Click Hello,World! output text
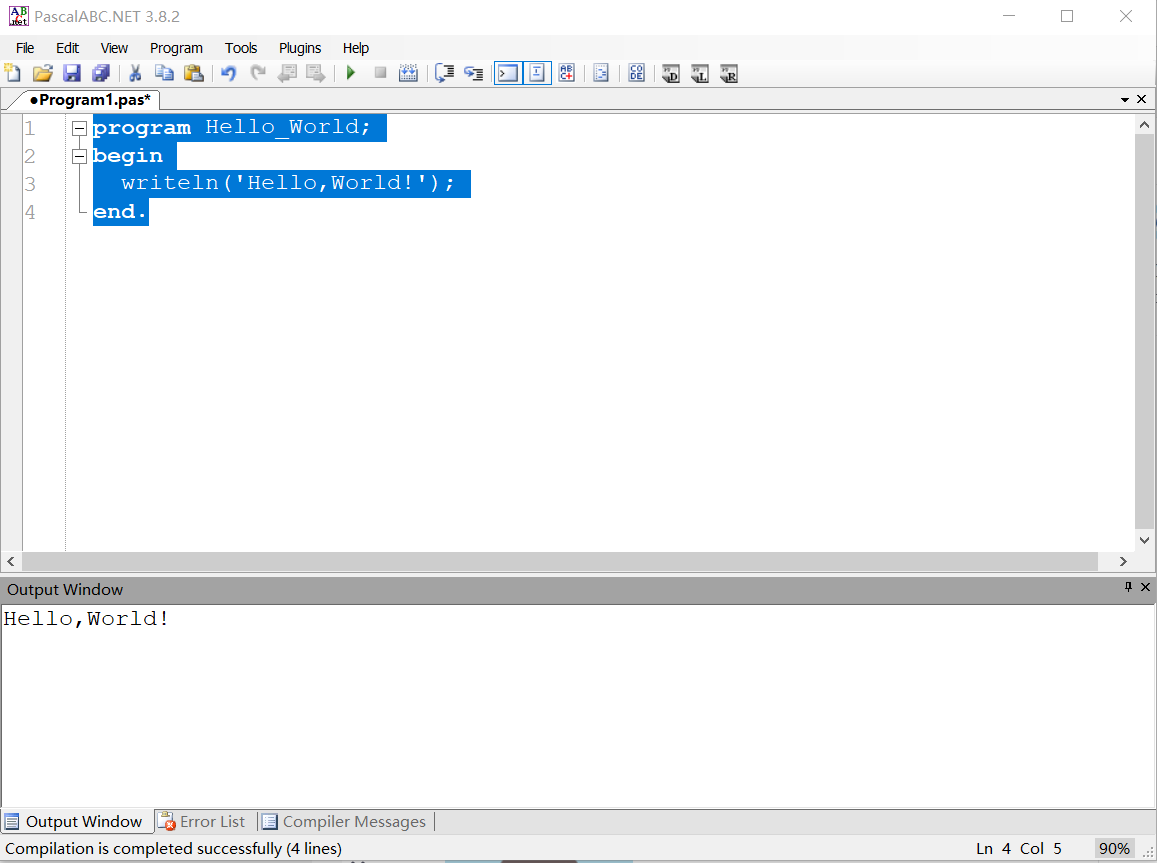Image resolution: width=1157 pixels, height=863 pixels. pos(86,619)
